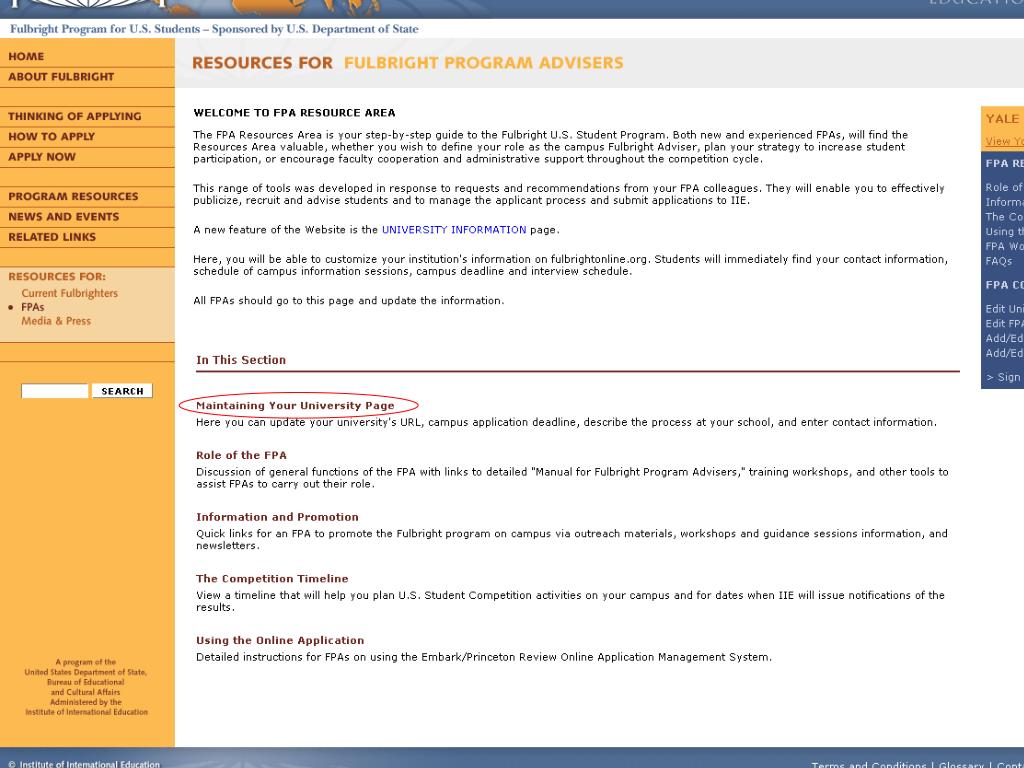Click Institute of International Education copyright text
The image size is (1024, 768).
coord(84,764)
